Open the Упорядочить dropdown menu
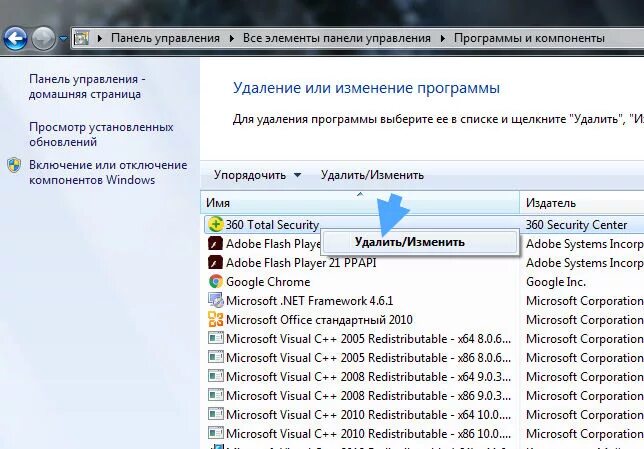This screenshot has height=449, width=644. click(257, 175)
